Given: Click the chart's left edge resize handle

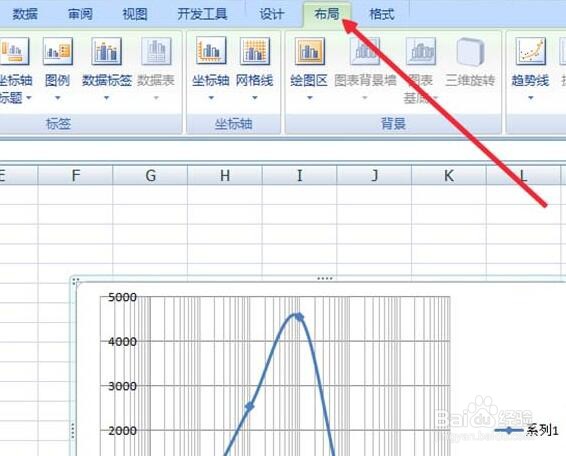Looking at the screenshot, I should [73, 431].
